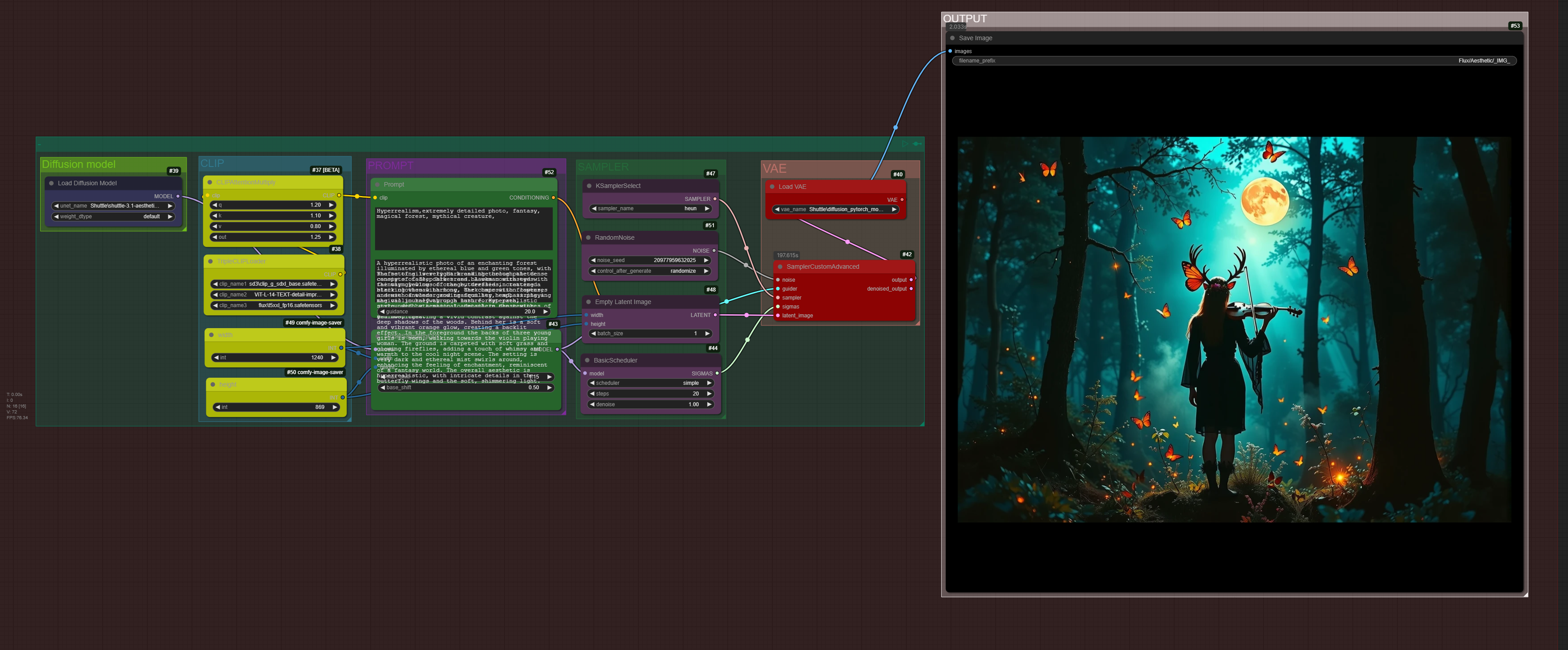The height and width of the screenshot is (650, 1568).
Task: Collapse the KSamplerSelect node via its dot
Action: (588, 186)
